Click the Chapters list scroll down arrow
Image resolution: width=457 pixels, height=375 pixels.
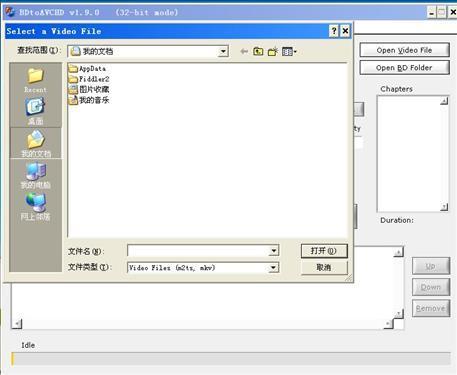444,207
